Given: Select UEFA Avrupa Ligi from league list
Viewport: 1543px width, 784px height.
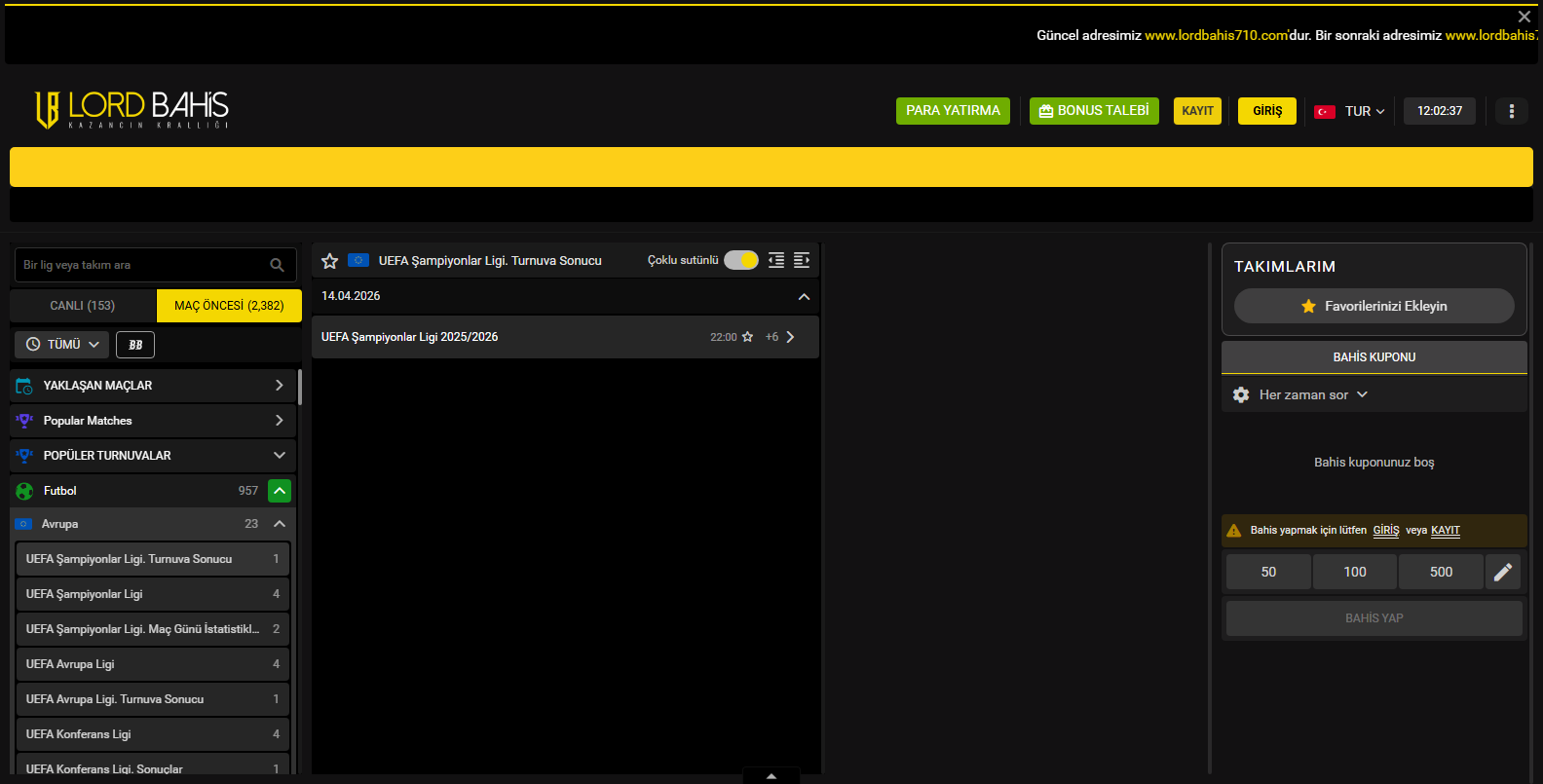Looking at the screenshot, I should click(153, 664).
